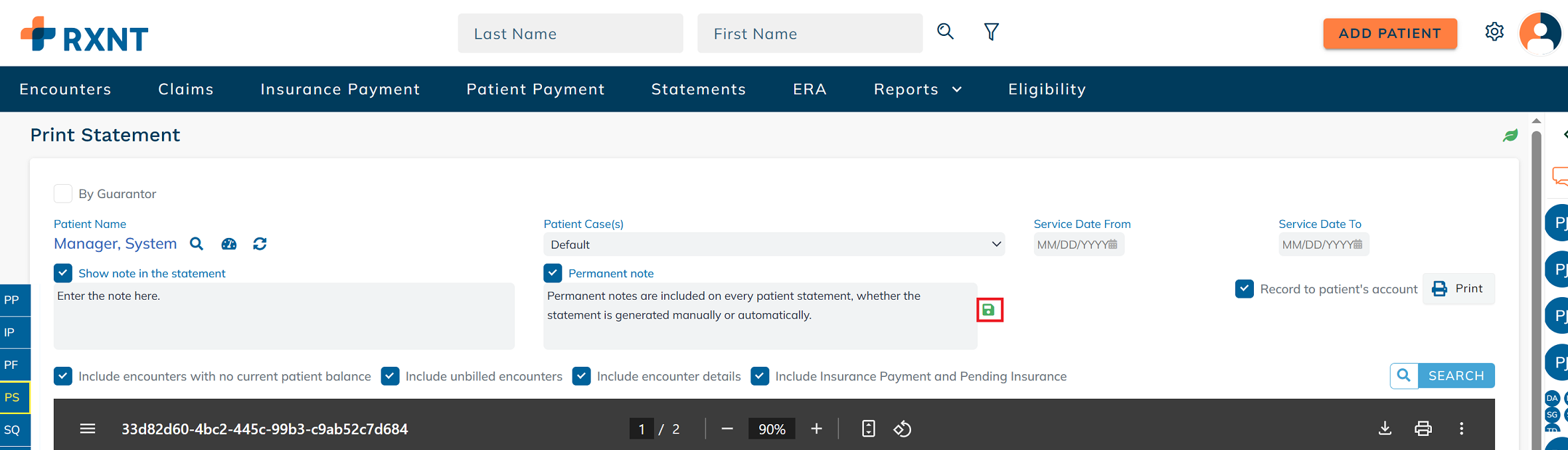Open PDF more options menu
Image resolution: width=1568 pixels, height=450 pixels.
[1461, 429]
